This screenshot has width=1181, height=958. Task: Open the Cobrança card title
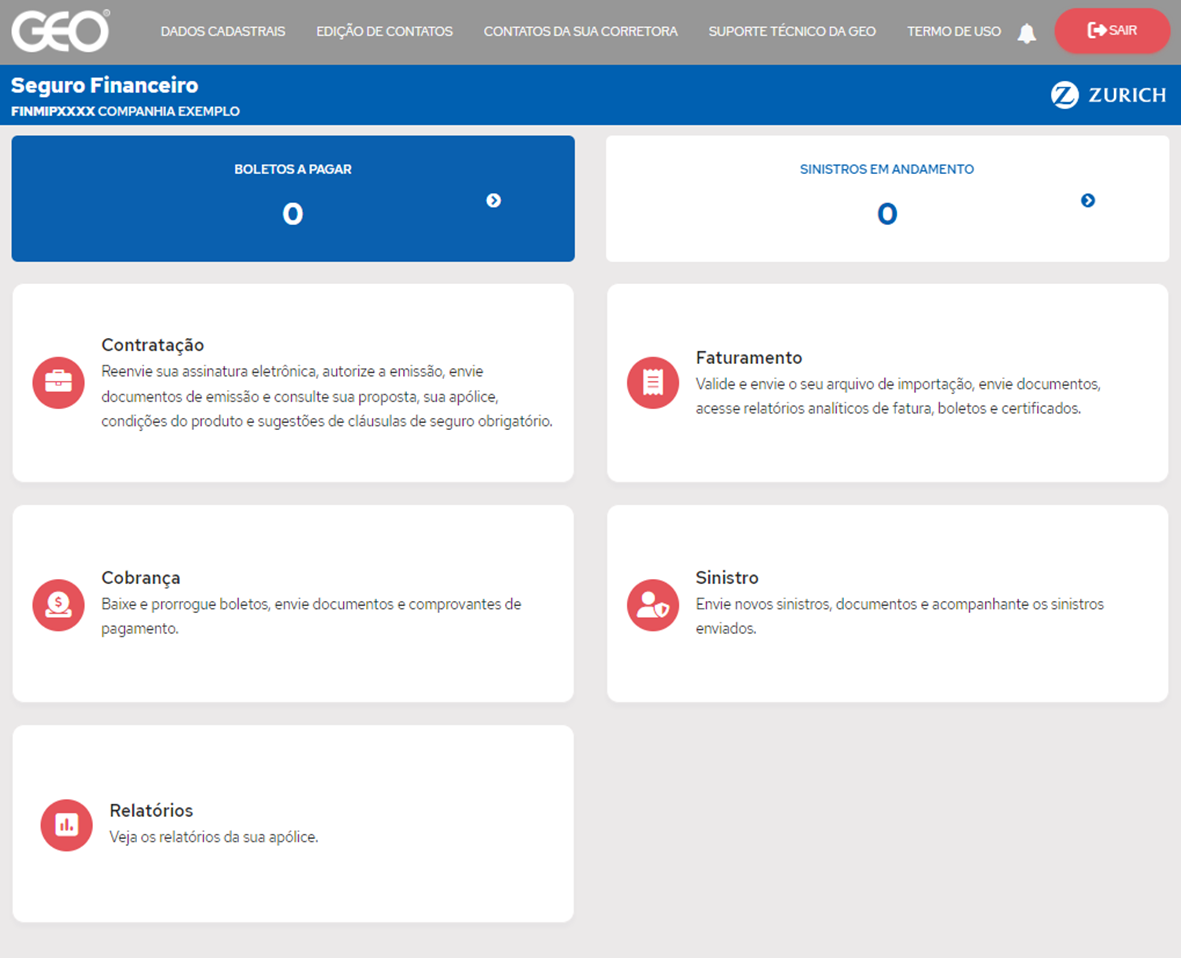tap(141, 578)
